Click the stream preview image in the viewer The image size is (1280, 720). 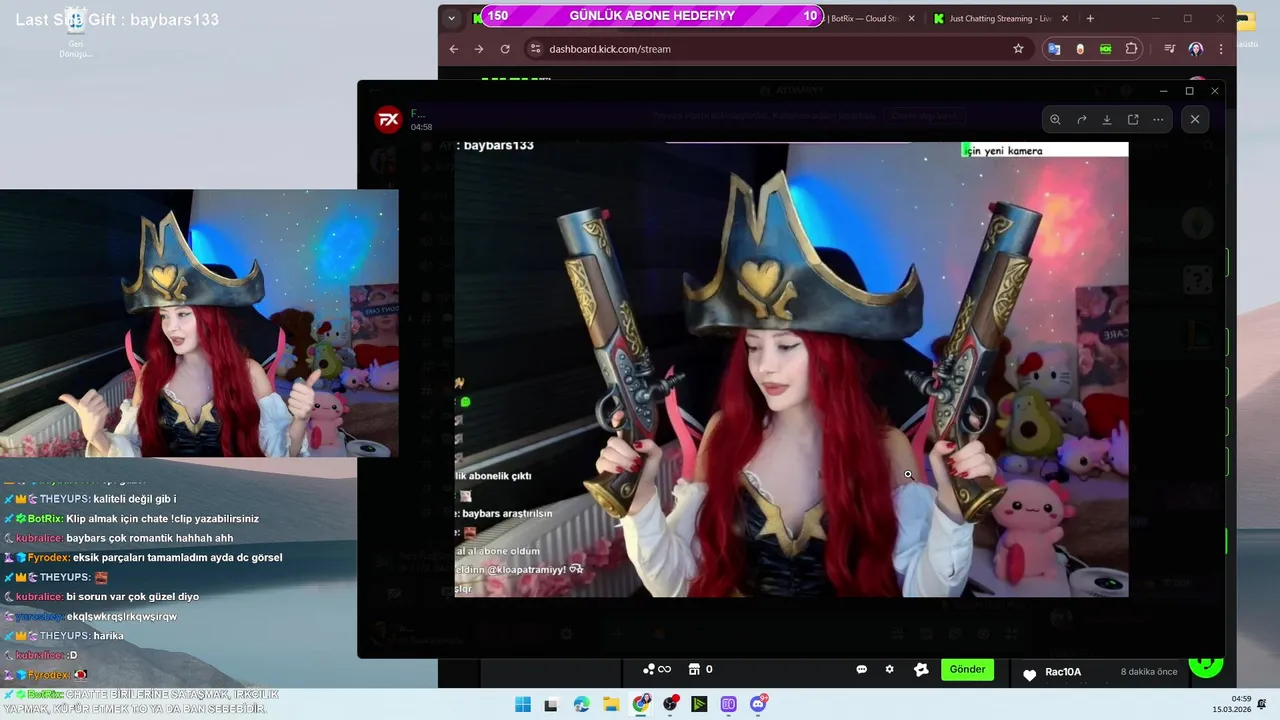click(792, 369)
